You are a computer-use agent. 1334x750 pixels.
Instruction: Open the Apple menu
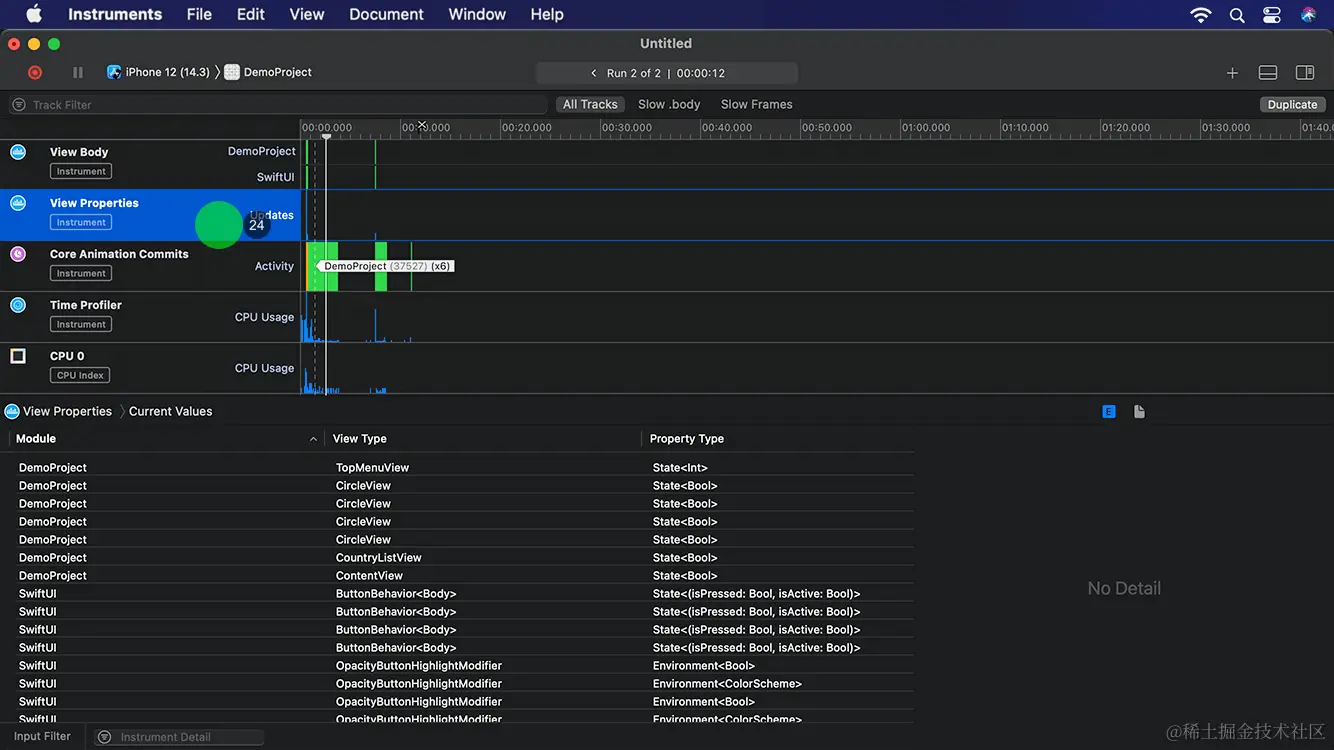[x=34, y=14]
